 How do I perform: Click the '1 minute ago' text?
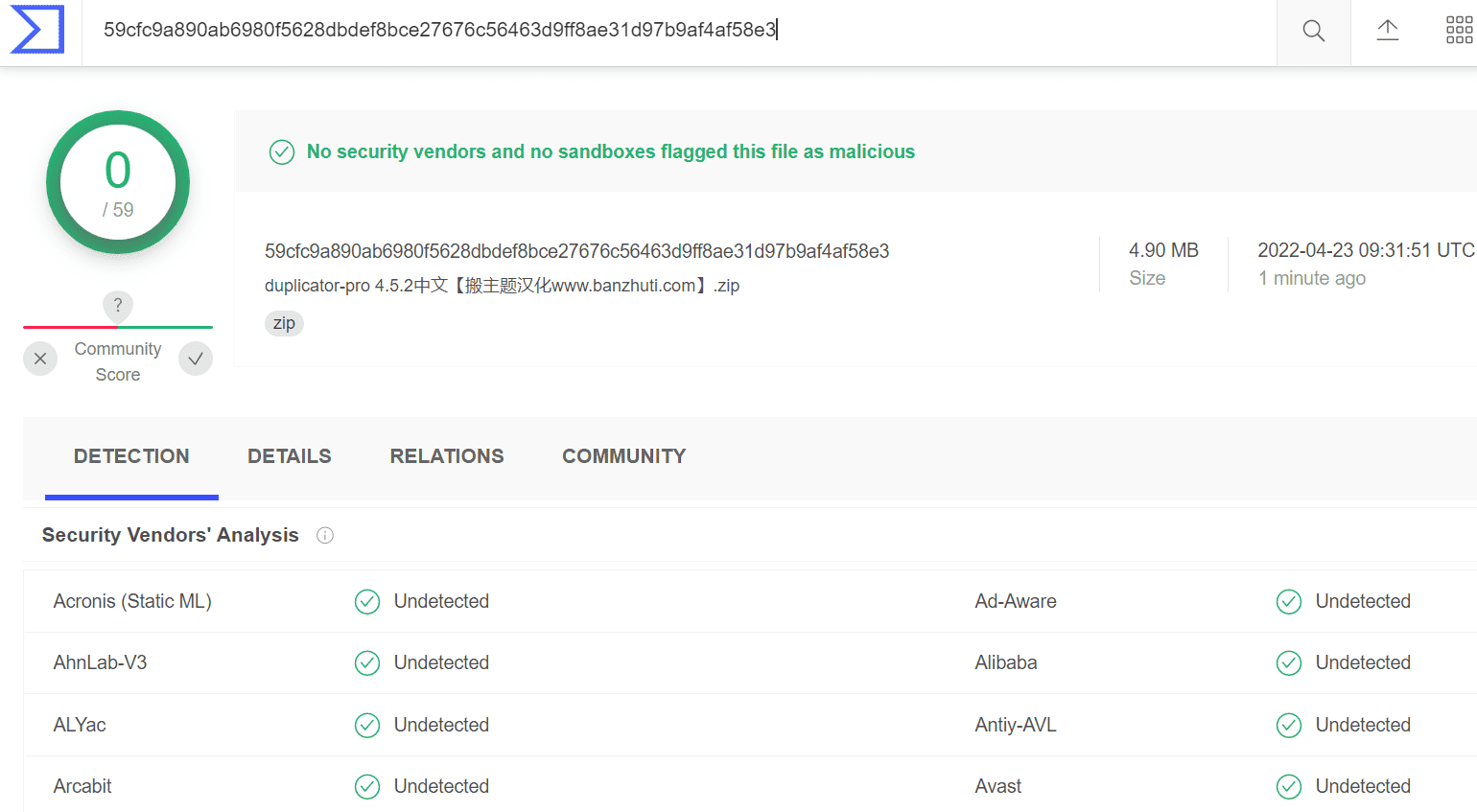coord(1312,278)
